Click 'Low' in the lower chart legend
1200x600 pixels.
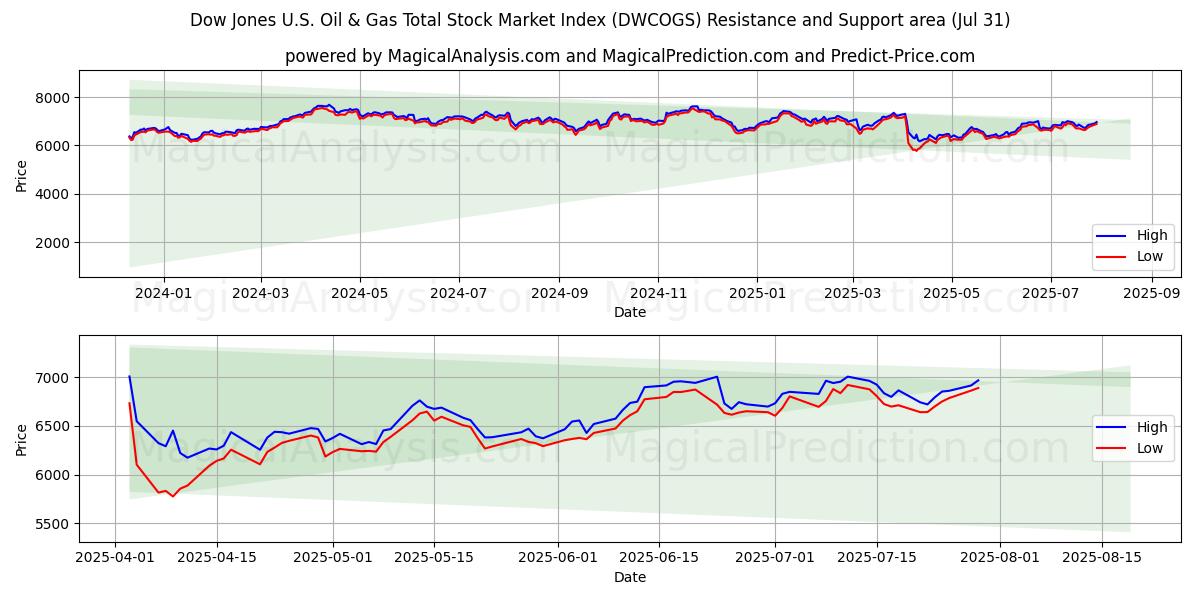1150,448
